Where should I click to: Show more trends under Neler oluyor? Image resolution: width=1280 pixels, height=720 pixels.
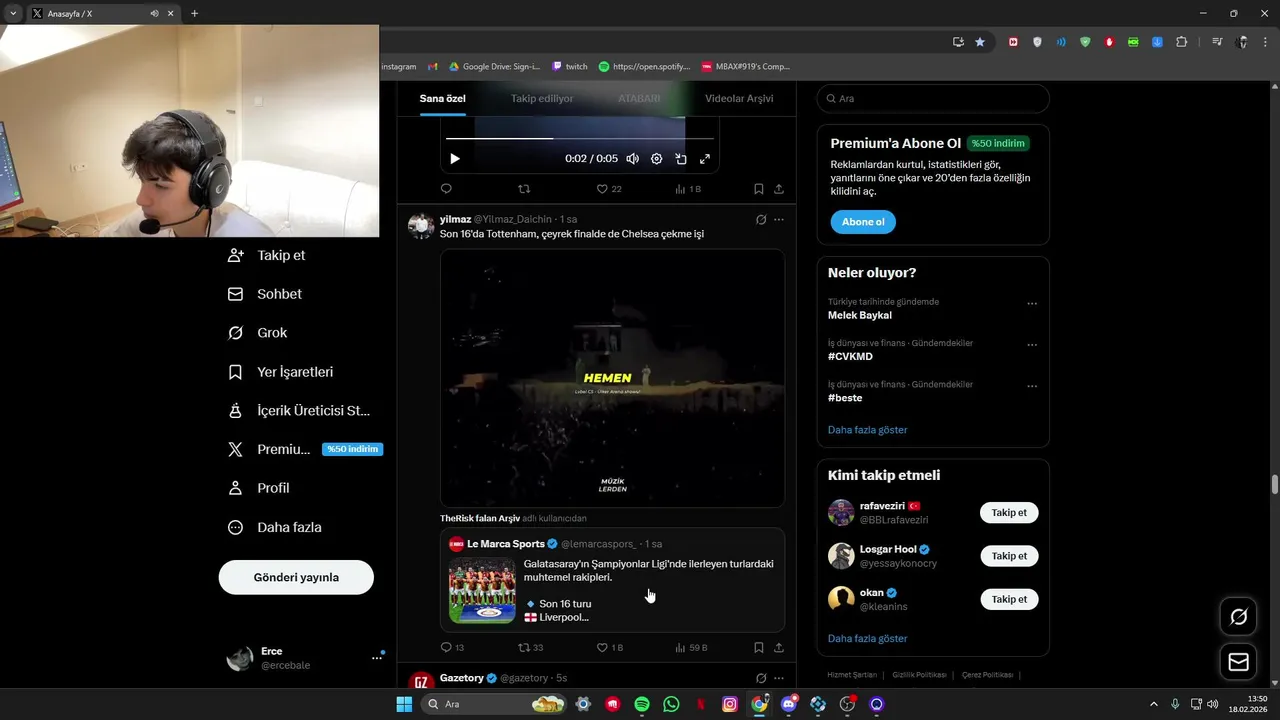click(868, 430)
